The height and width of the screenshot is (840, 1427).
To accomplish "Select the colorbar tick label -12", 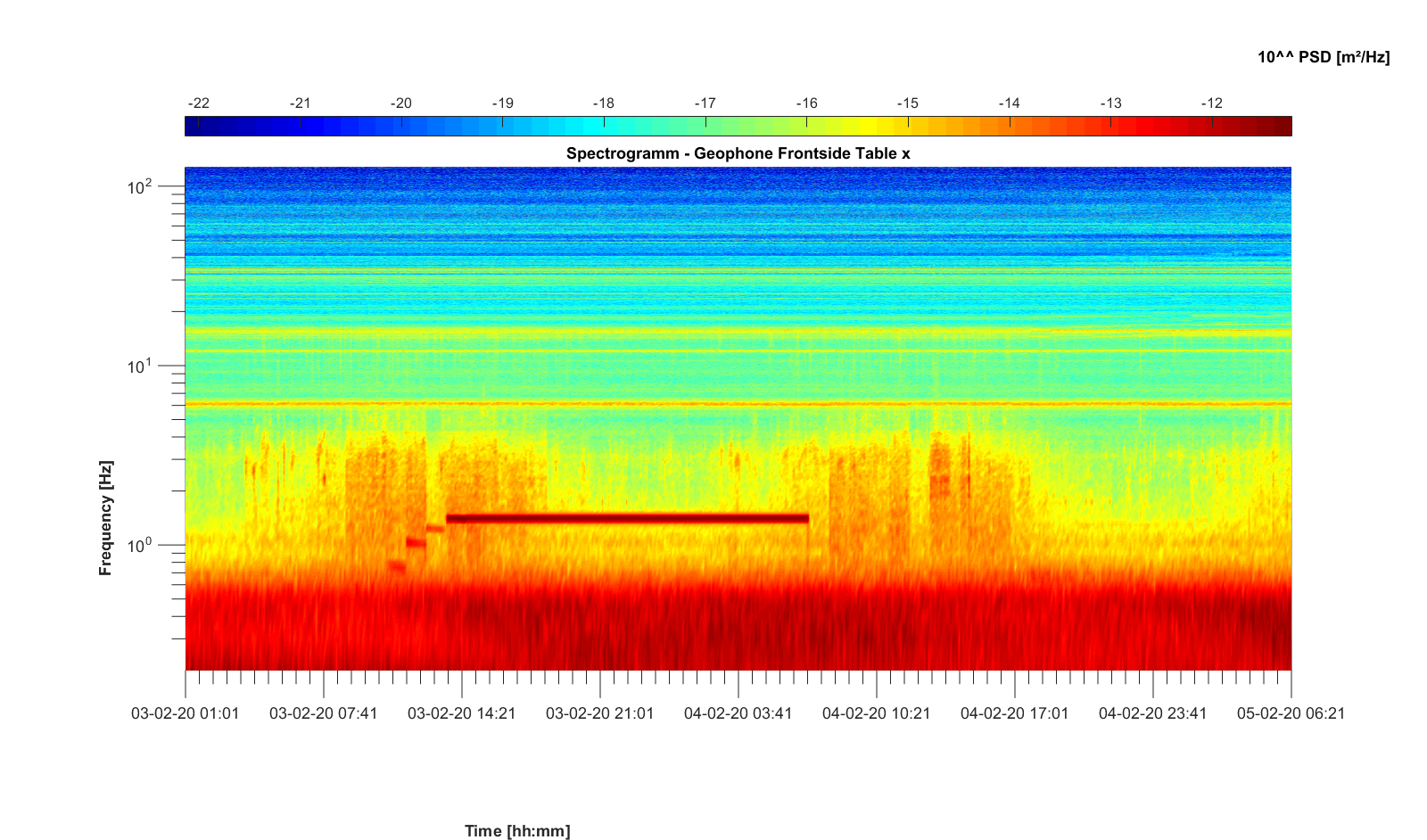I will pos(1212,103).
